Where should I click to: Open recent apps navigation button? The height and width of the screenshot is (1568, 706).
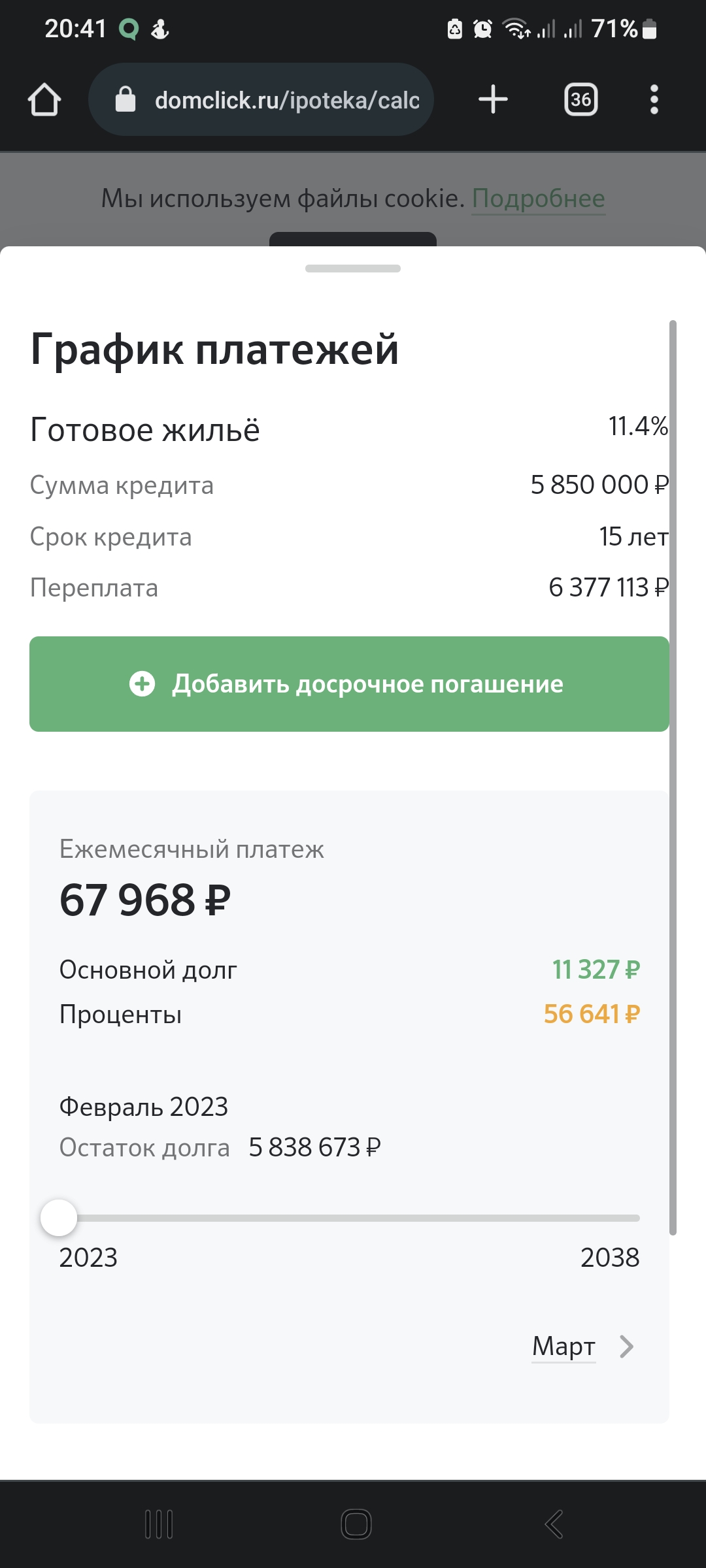click(x=159, y=1524)
